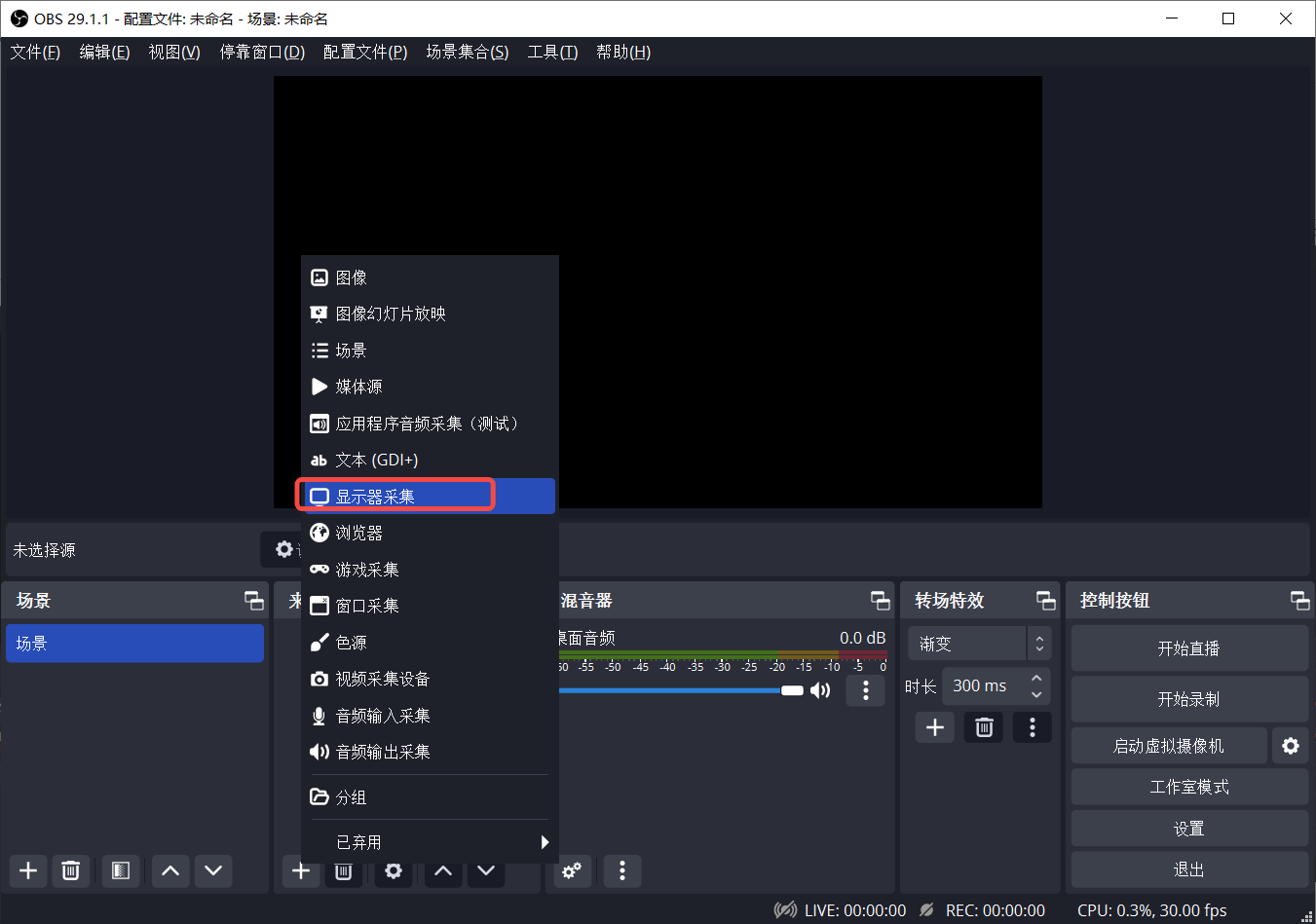Start streaming with 开始直播 button
Screen dimensions: 1316x924
pos(1188,648)
